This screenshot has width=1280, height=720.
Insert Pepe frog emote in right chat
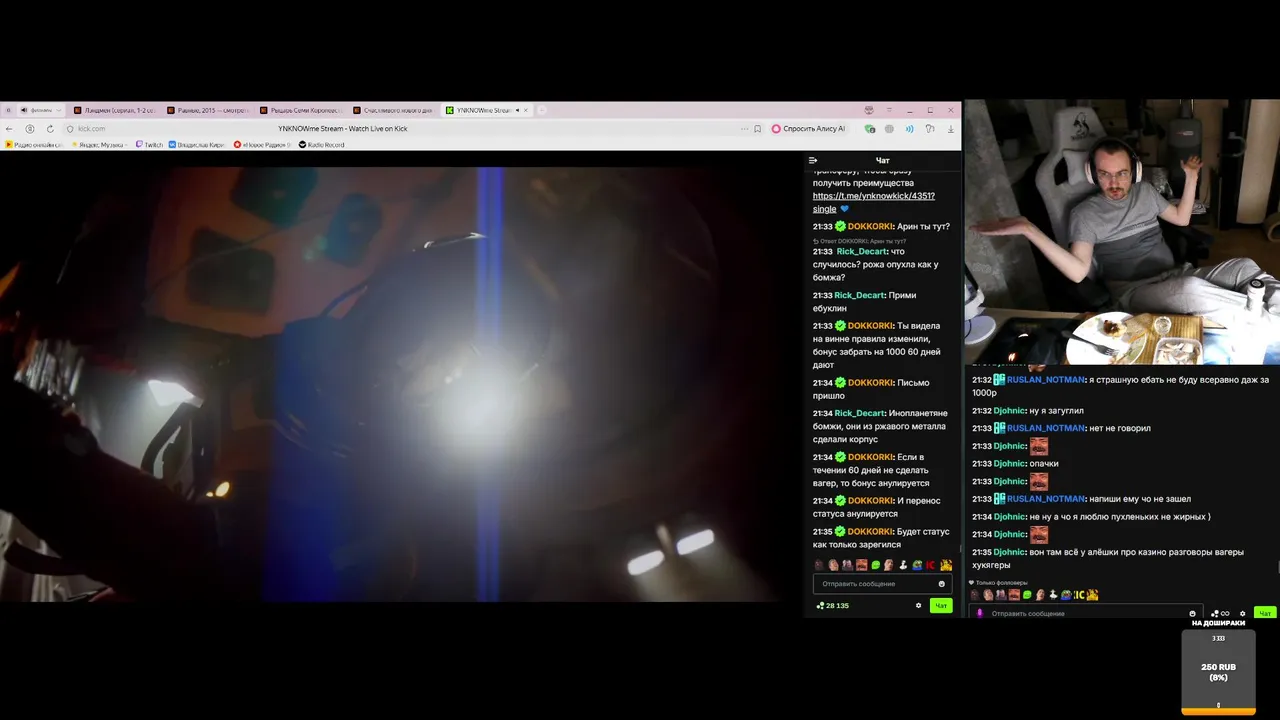1066,595
